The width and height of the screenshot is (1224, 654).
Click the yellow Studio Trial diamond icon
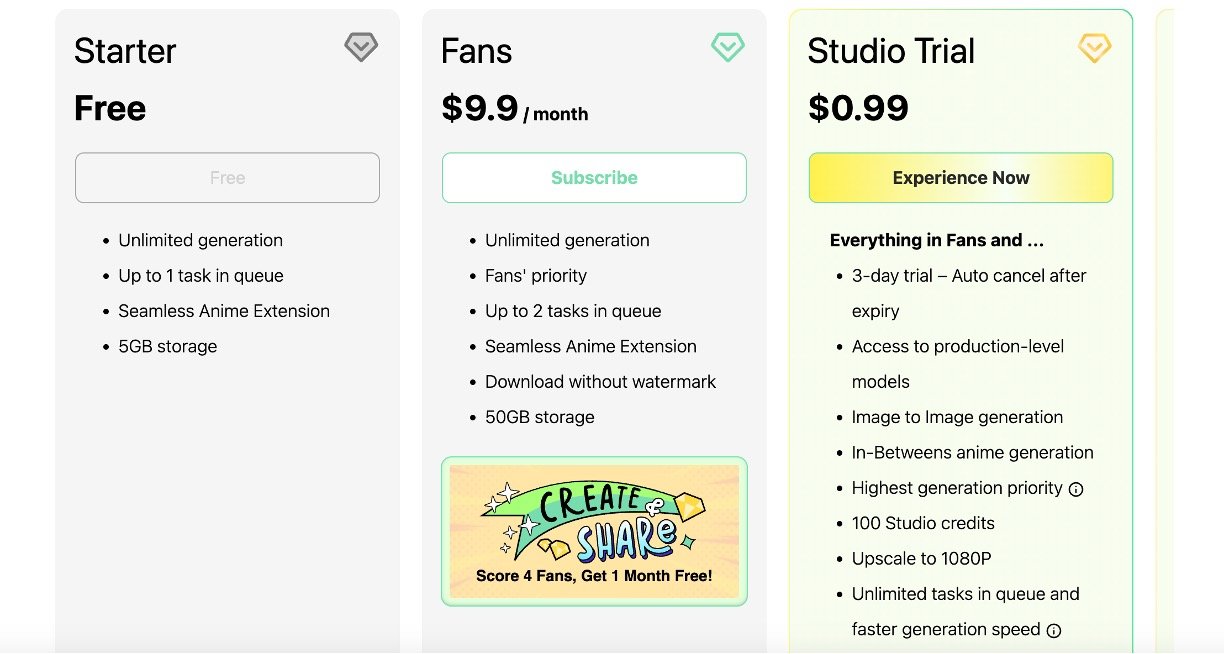click(1095, 47)
